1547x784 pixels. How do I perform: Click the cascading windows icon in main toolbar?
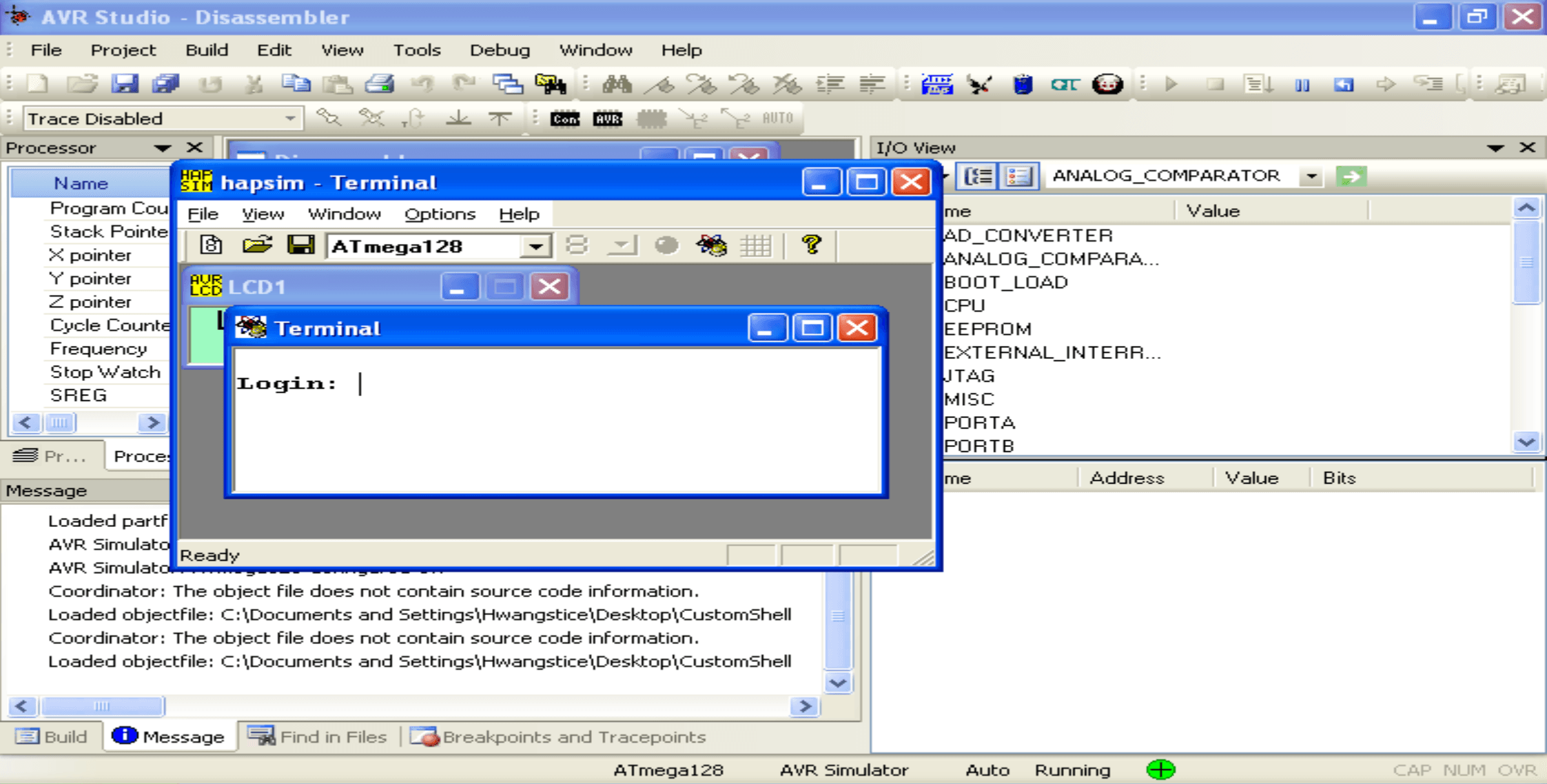point(507,84)
